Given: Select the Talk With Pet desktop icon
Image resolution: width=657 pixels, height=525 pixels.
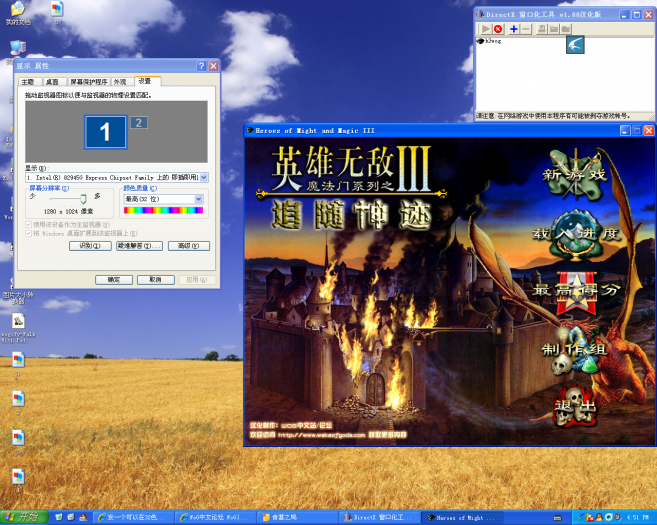Looking at the screenshot, I should pos(18,328).
